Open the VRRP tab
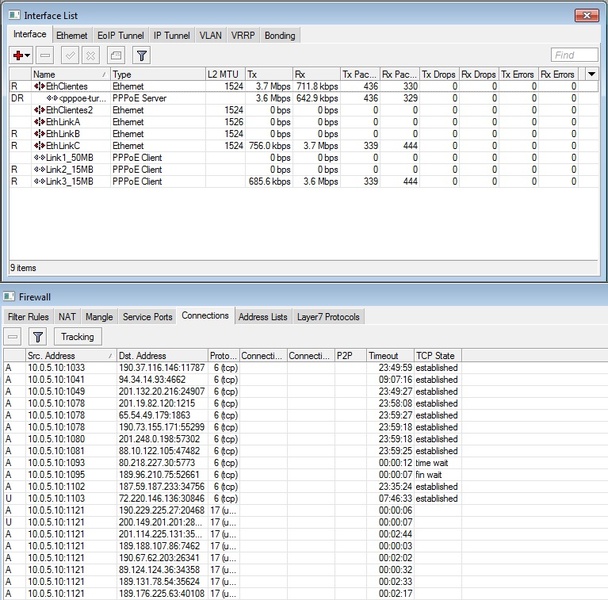The height and width of the screenshot is (600, 608). pyautogui.click(x=243, y=36)
